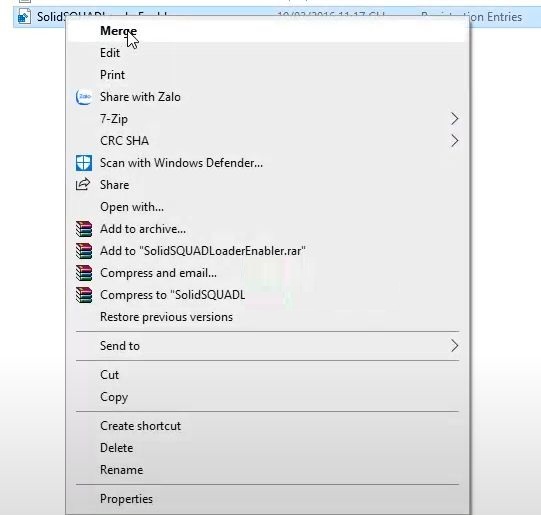Click WinRAR icon beside Compress and email
Viewport: 541px width, 515px height.
coord(84,273)
